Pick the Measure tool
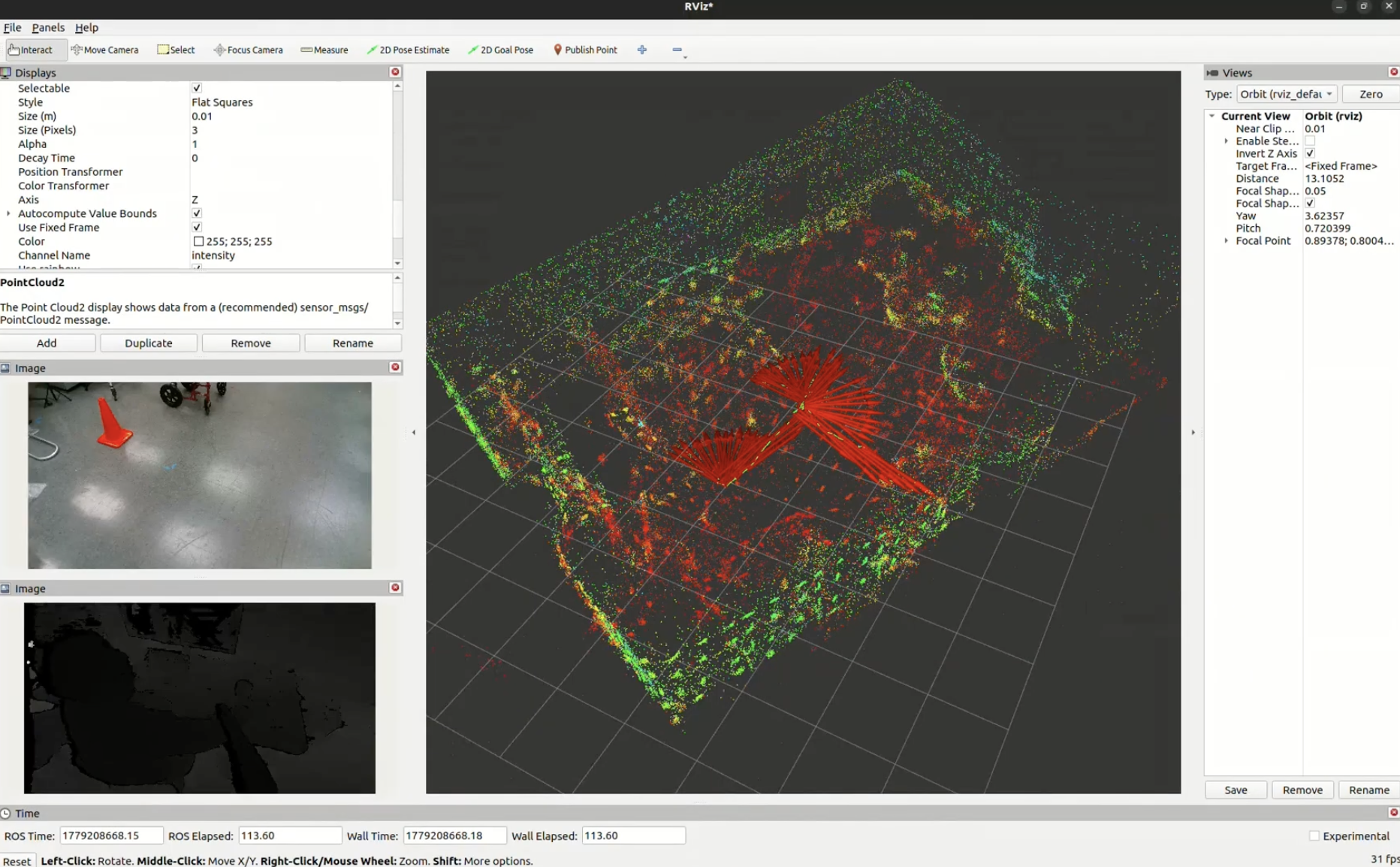 (x=324, y=50)
